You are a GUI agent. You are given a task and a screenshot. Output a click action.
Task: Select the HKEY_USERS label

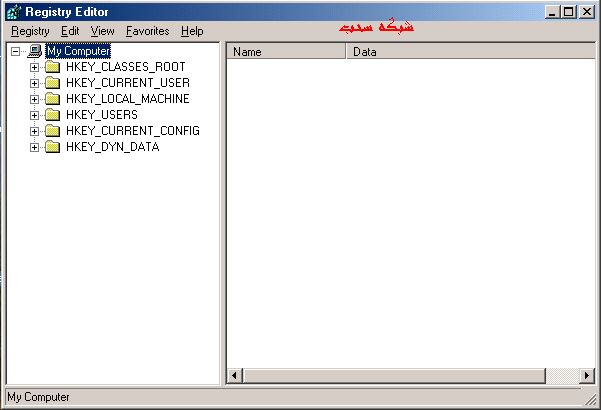(102, 115)
